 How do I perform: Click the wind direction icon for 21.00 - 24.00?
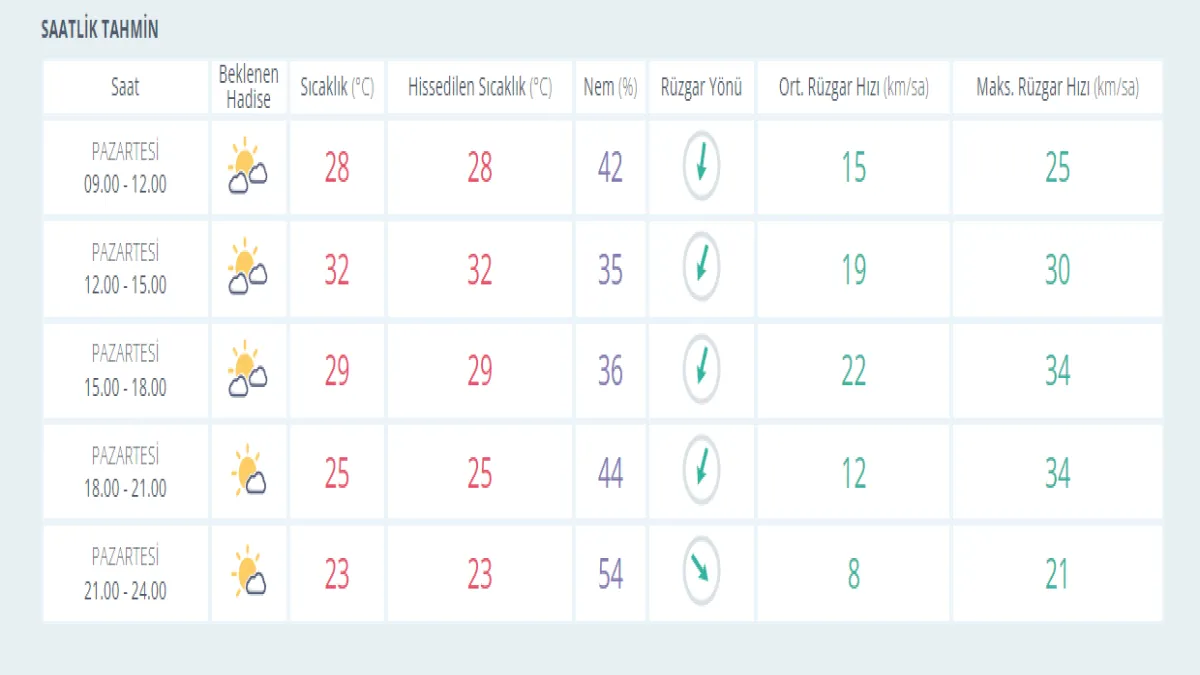click(701, 572)
